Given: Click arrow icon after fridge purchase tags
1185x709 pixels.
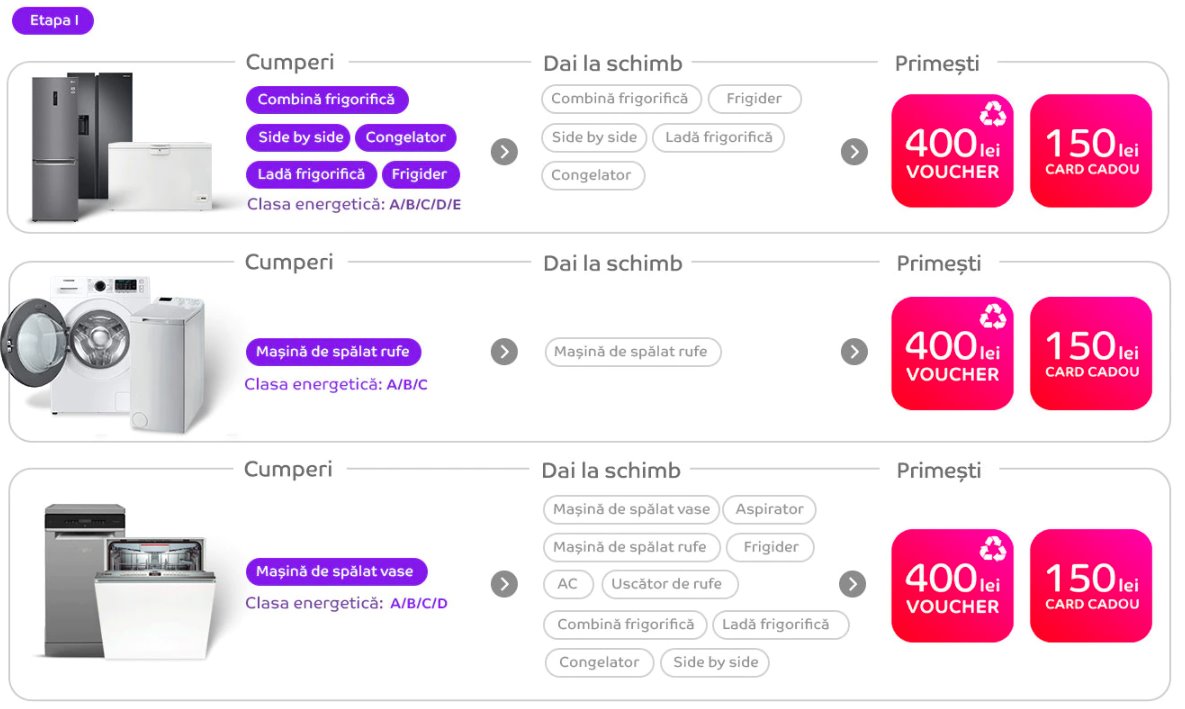Looking at the screenshot, I should tap(504, 152).
